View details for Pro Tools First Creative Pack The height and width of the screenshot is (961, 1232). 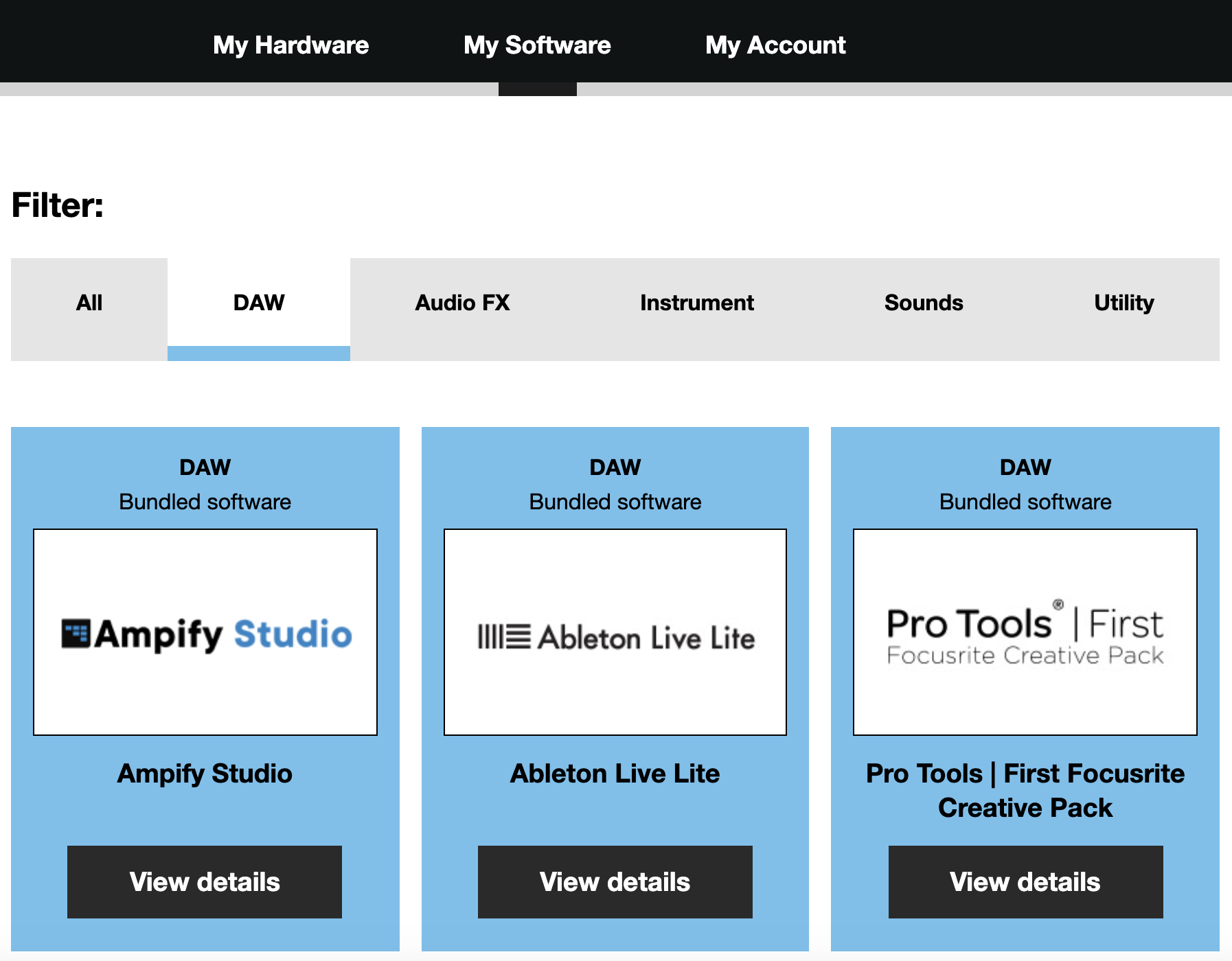1025,882
